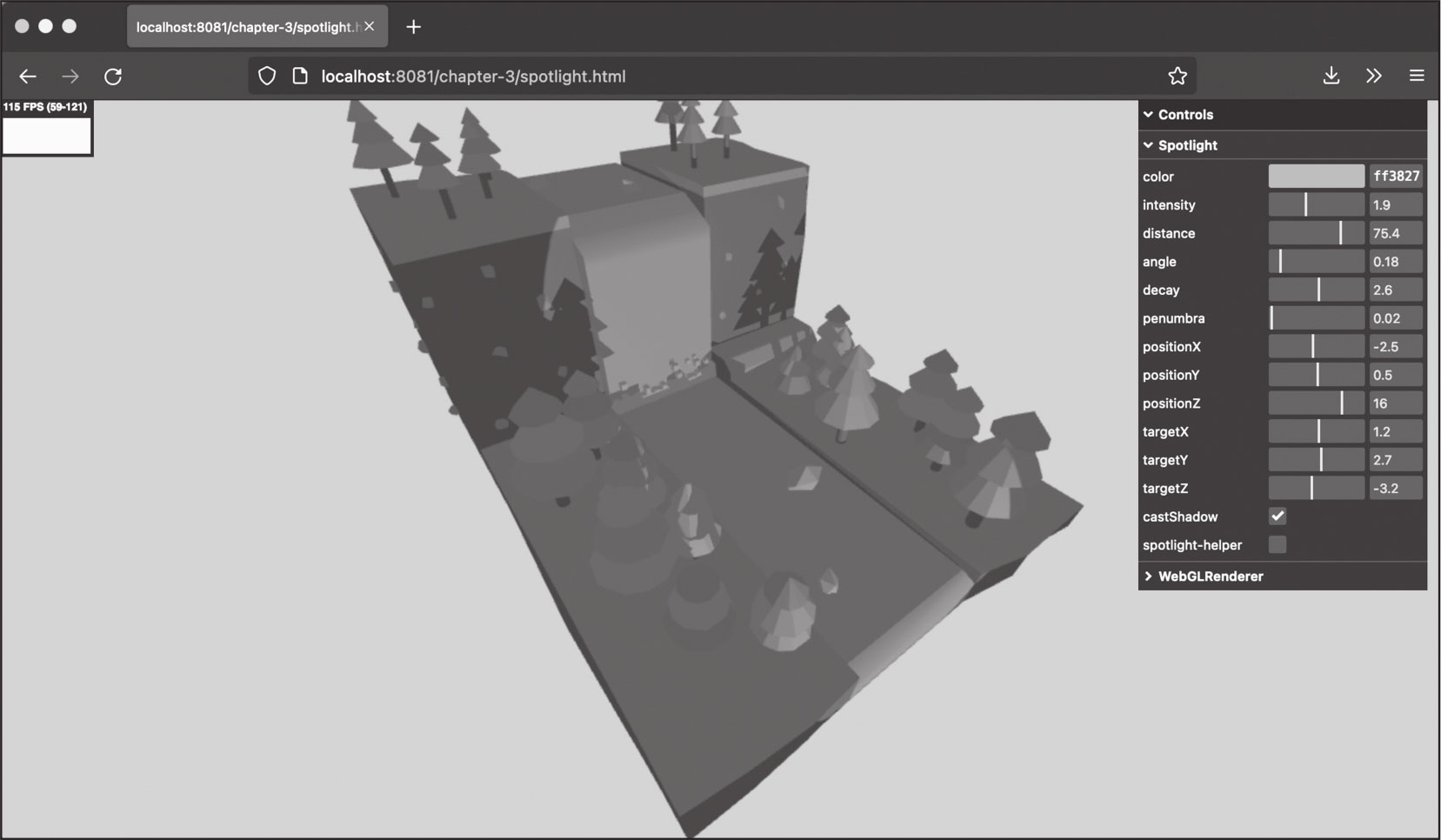Collapse the Controls panel
The height and width of the screenshot is (840, 1441).
pyautogui.click(x=1184, y=115)
